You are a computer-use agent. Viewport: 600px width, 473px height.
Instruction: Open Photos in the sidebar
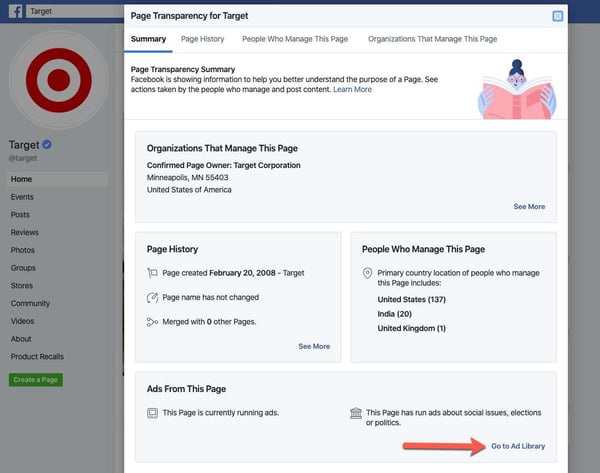[23, 250]
